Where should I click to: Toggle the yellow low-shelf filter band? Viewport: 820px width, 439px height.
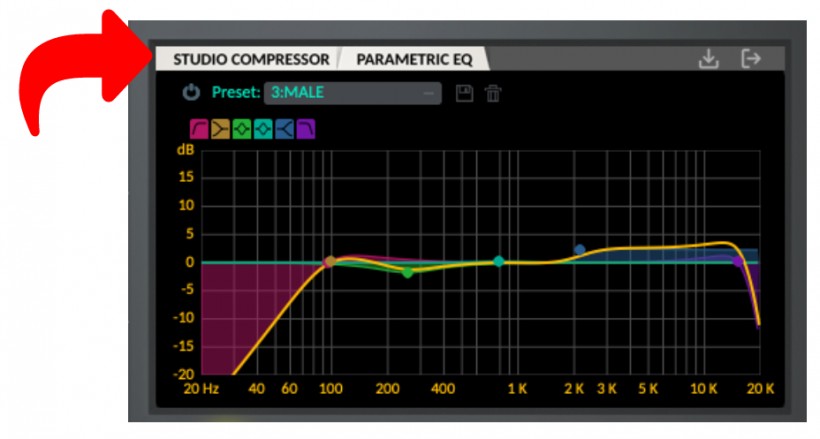tap(220, 129)
